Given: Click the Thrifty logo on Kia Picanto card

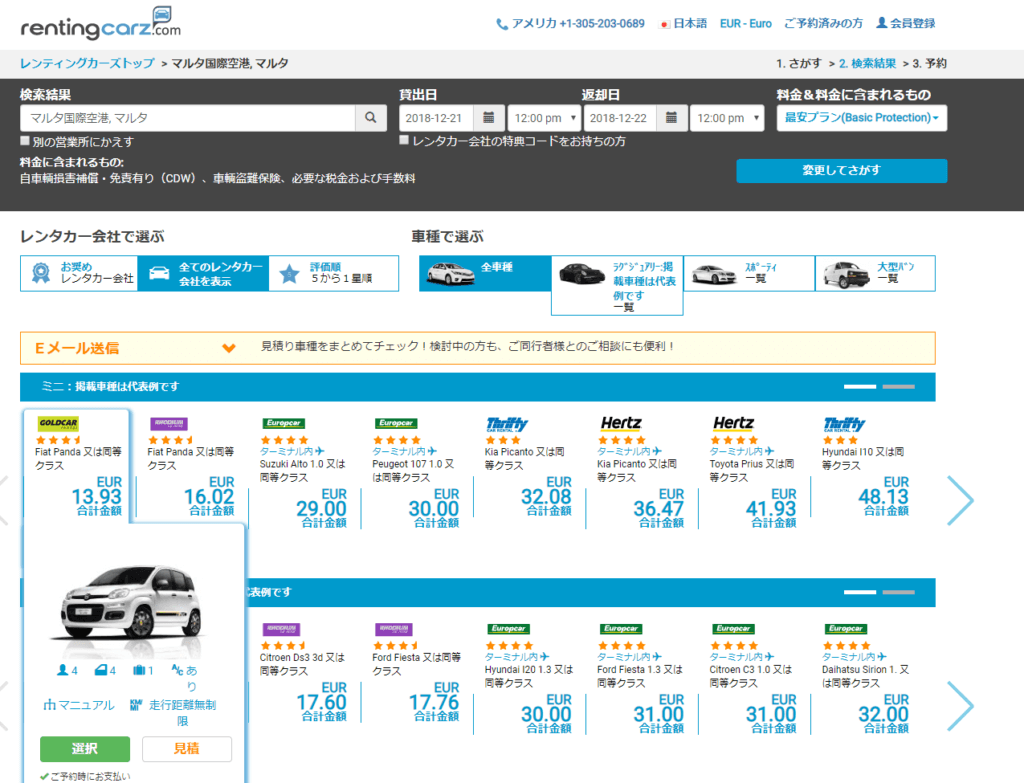Looking at the screenshot, I should pyautogui.click(x=507, y=424).
